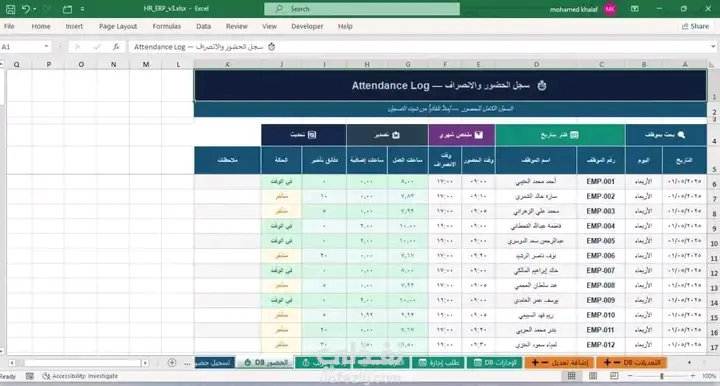This screenshot has width=720, height=386.
Task: Click the Search box in the title bar
Action: coord(362,9)
